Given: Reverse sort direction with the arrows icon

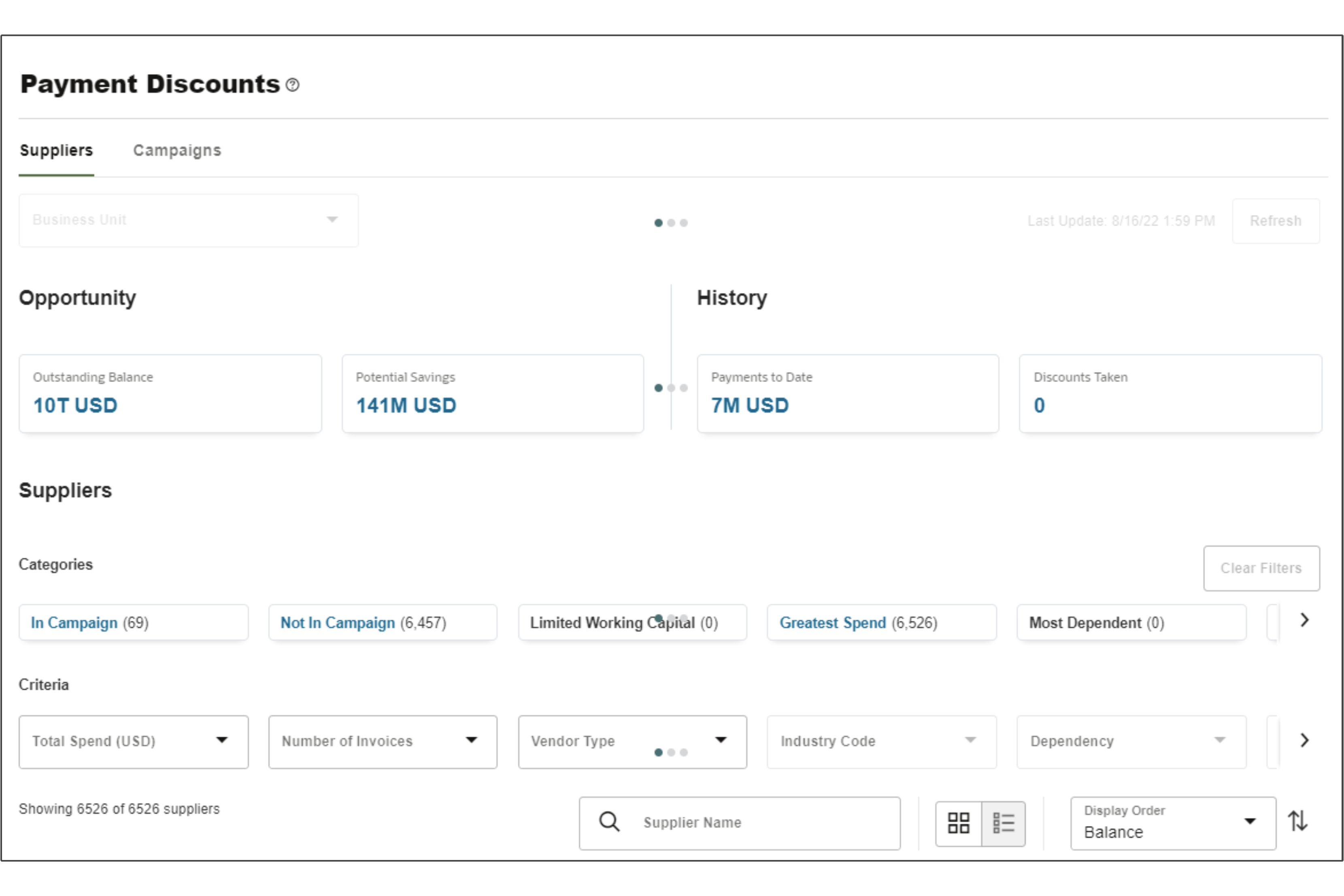Looking at the screenshot, I should tap(1297, 821).
